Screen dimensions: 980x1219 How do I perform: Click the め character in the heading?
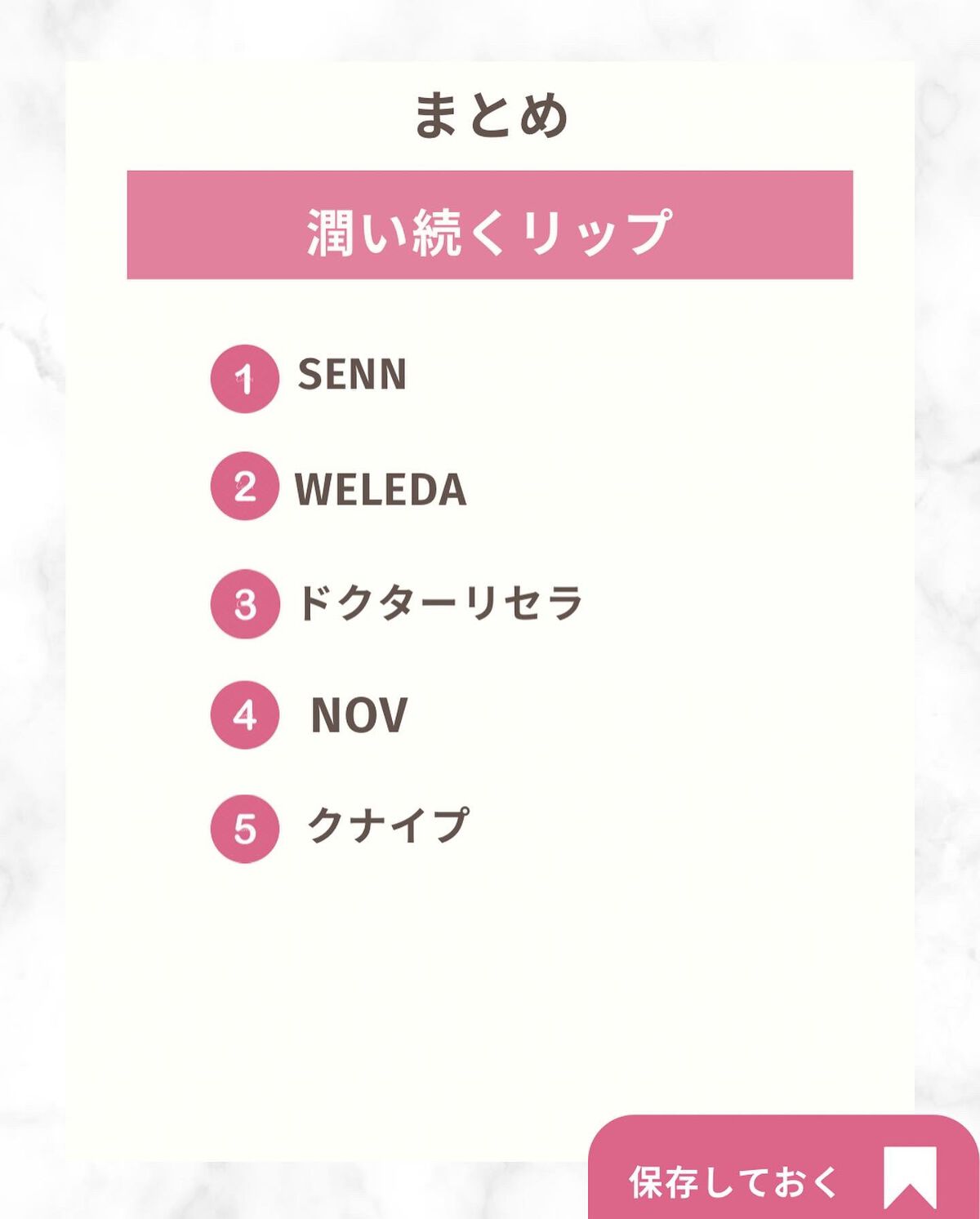[x=542, y=115]
